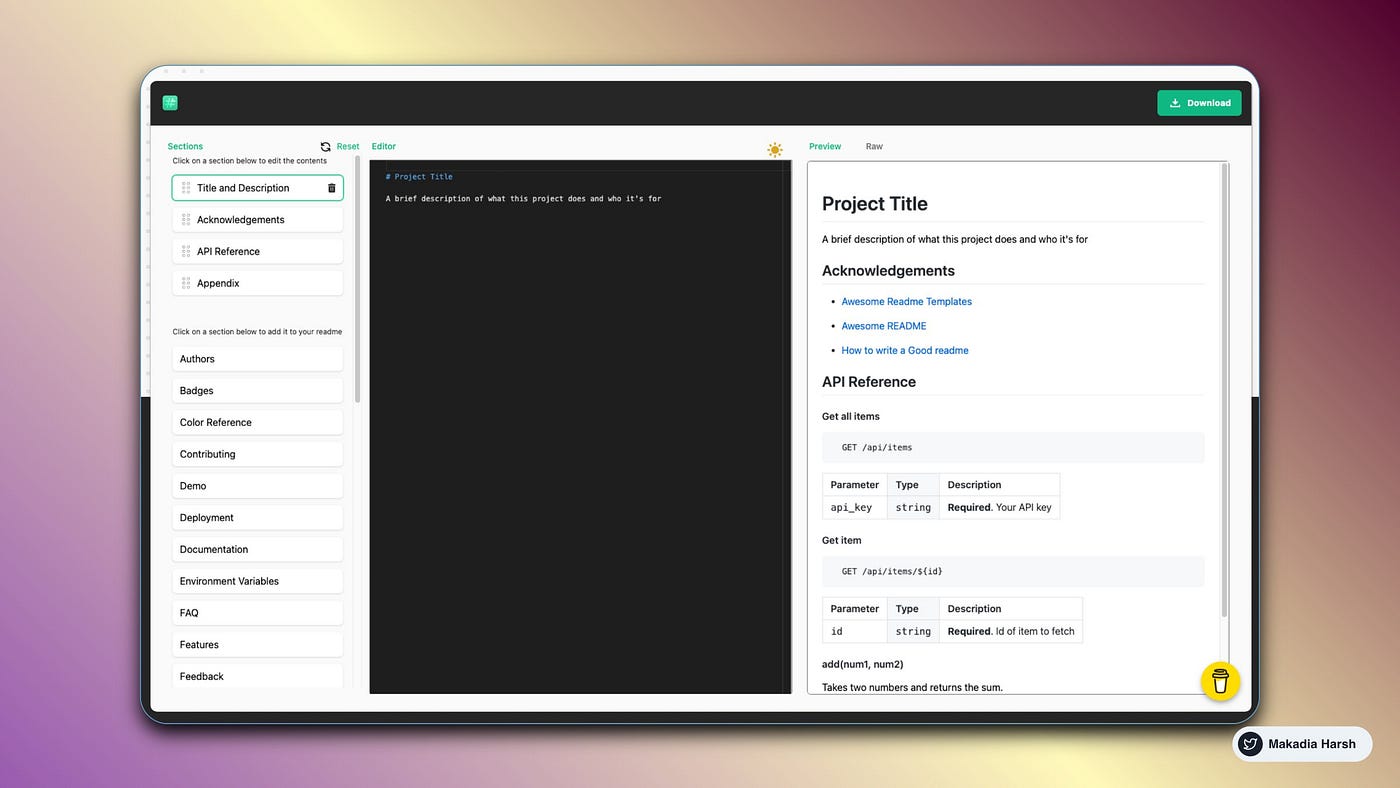Switch to the Raw tab
The image size is (1400, 788).
coord(874,146)
